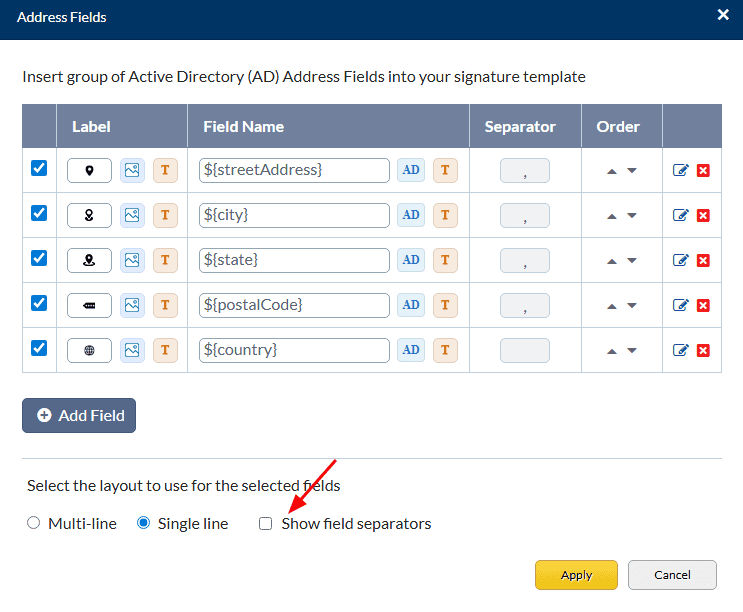The image size is (743, 612).
Task: Click the text T icon beside ${state} field
Action: [x=445, y=260]
